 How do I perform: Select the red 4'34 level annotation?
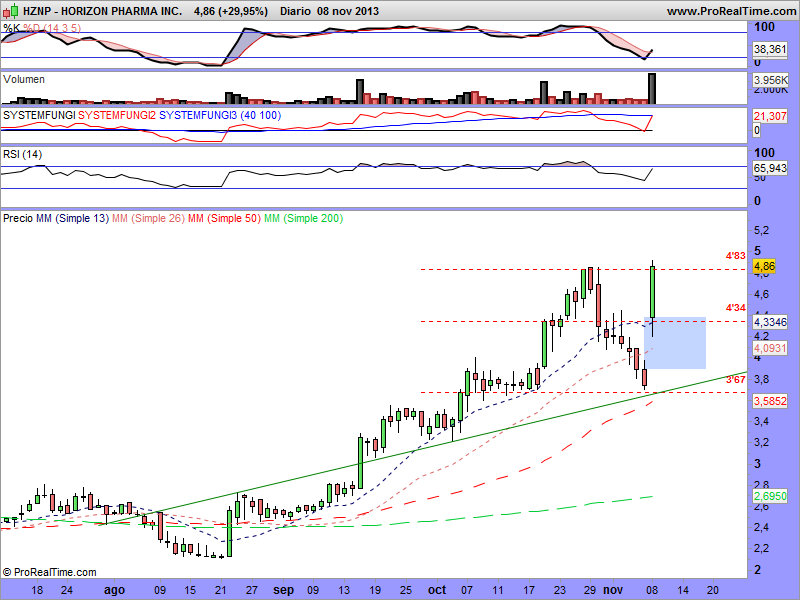[x=736, y=308]
